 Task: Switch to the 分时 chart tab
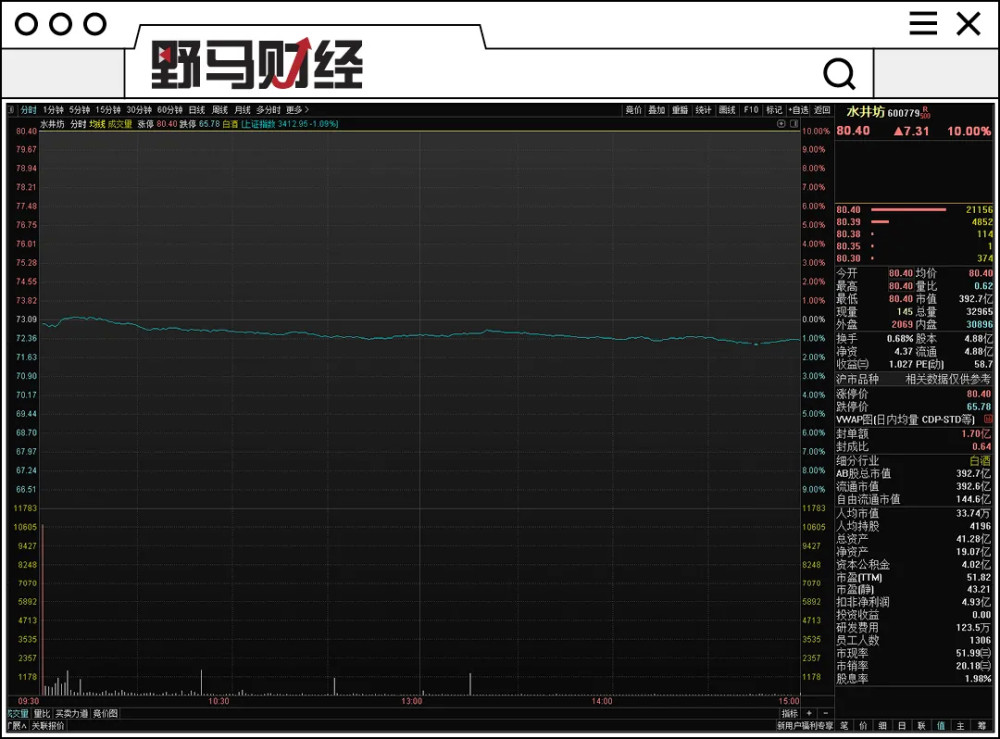(x=29, y=110)
